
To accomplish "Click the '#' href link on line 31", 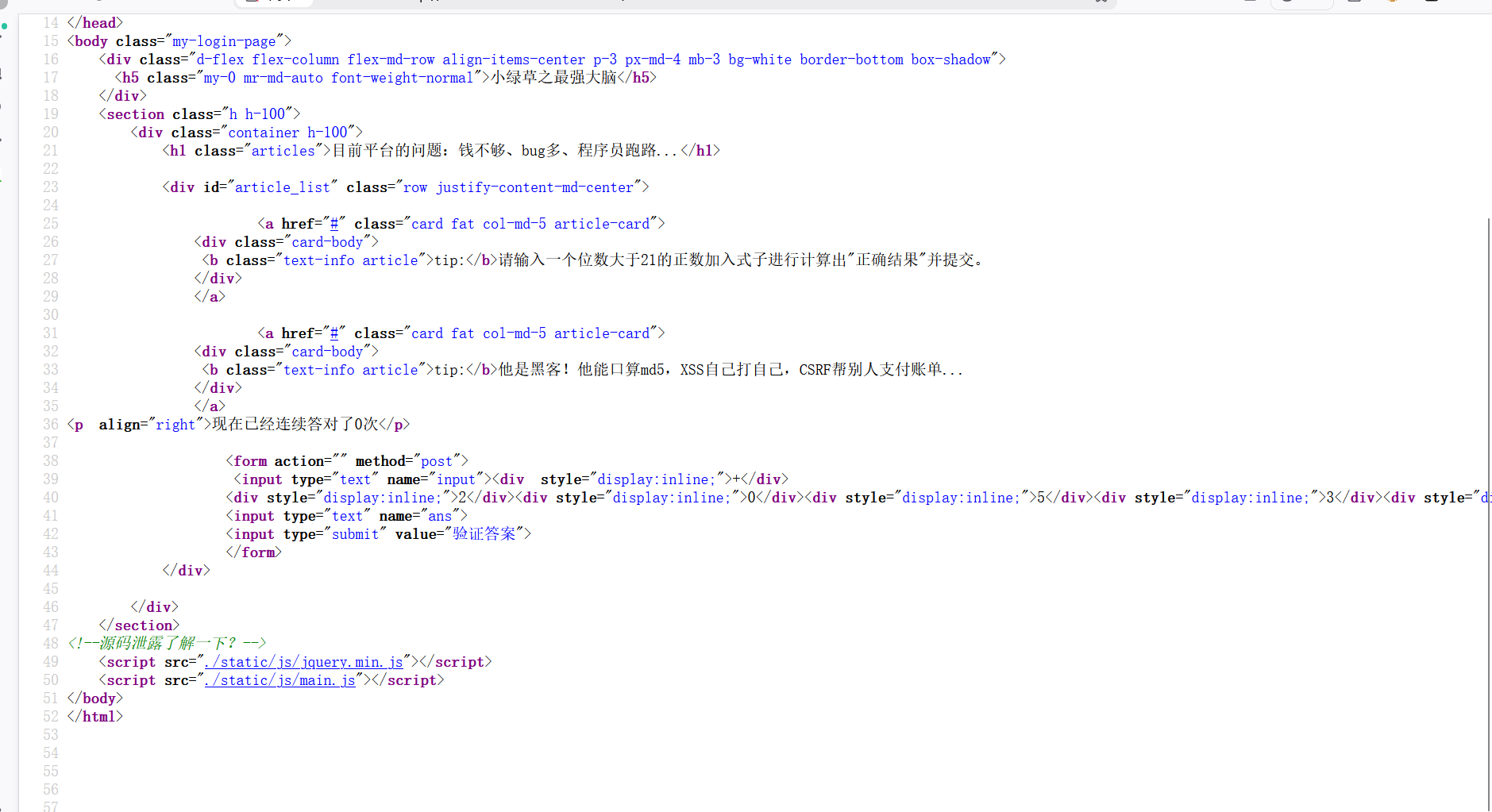I will tap(334, 333).
